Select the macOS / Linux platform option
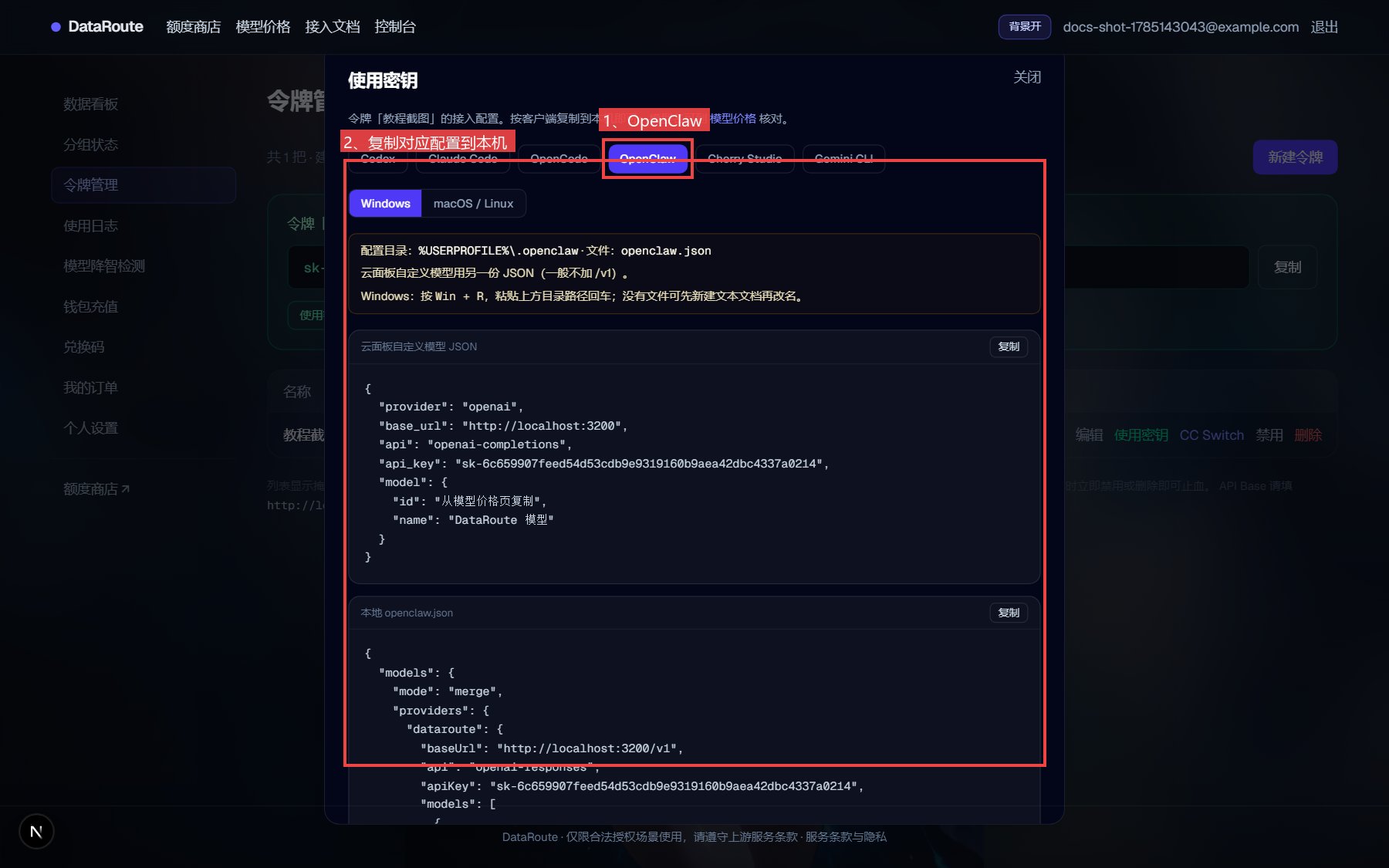1389x868 pixels. (x=473, y=204)
